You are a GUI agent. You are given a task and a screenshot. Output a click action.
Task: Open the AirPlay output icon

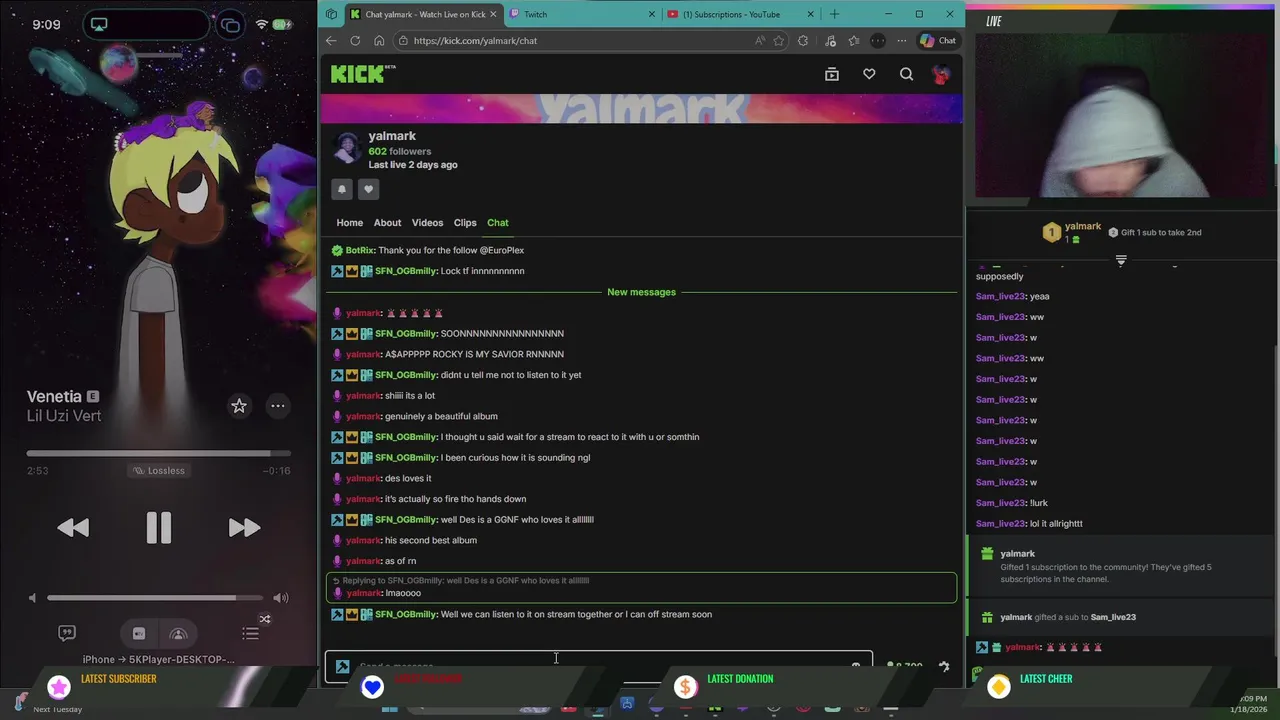pos(179,633)
